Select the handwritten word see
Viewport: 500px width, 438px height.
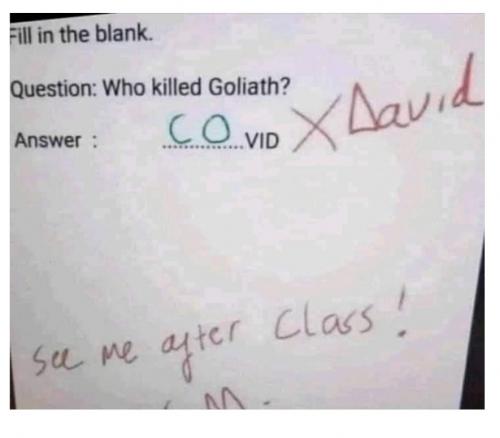[x=57, y=361]
